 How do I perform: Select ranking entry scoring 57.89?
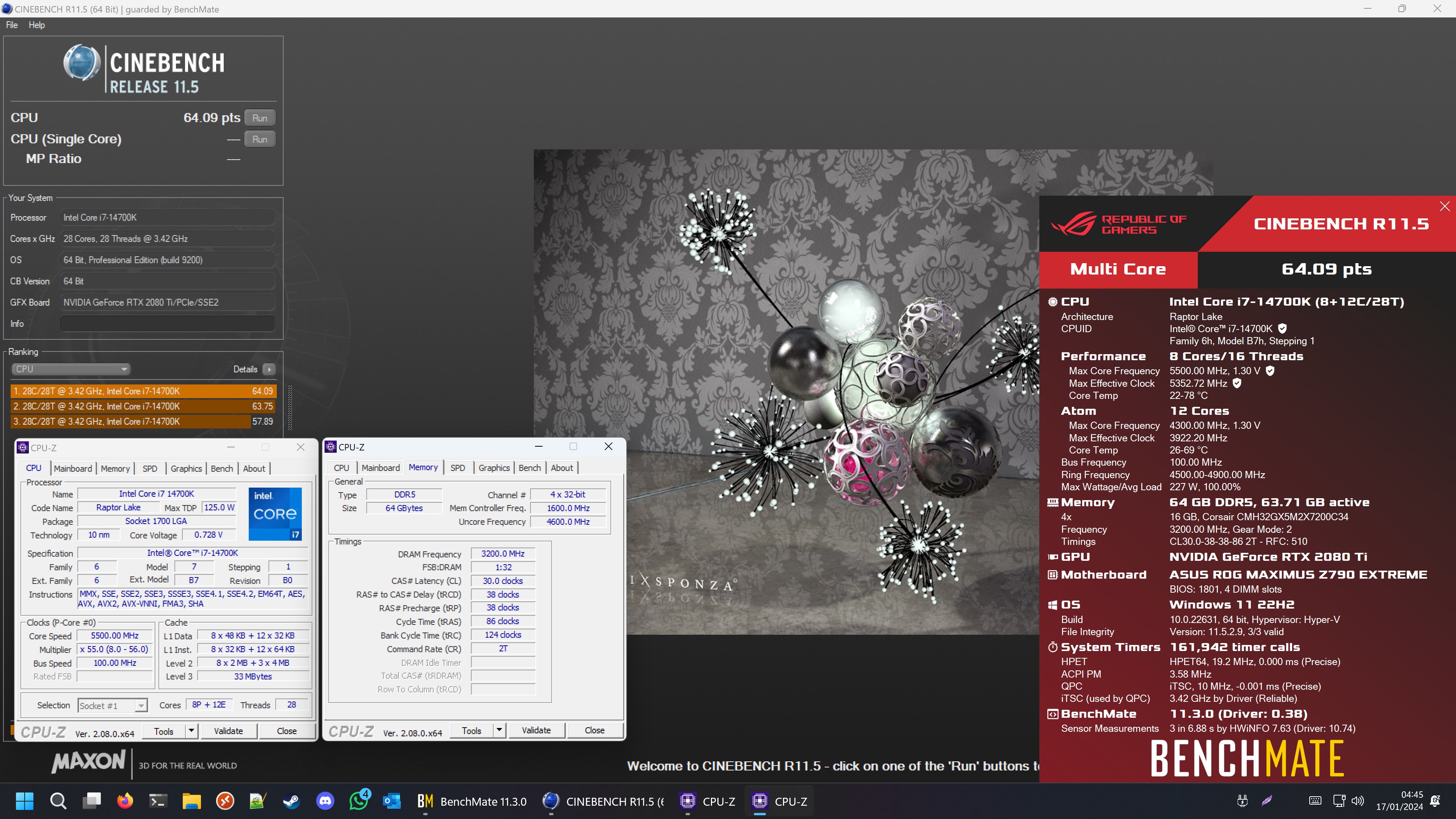pyautogui.click(x=143, y=421)
